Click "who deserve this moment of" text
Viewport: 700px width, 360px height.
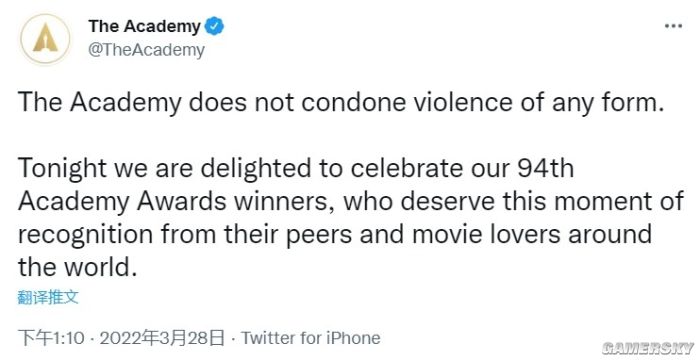coord(513,201)
